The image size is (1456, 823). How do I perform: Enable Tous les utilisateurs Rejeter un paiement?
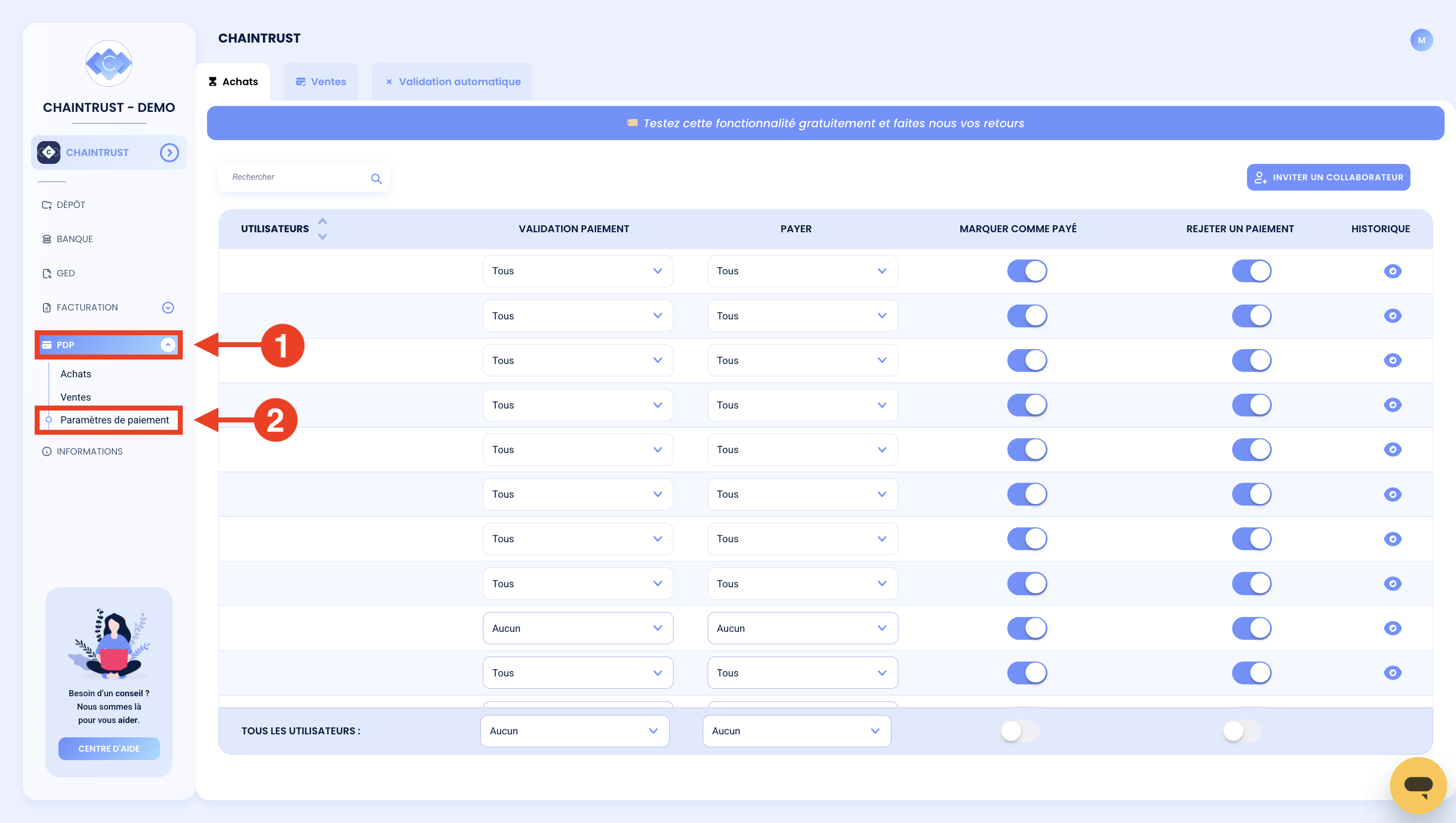(x=1243, y=731)
